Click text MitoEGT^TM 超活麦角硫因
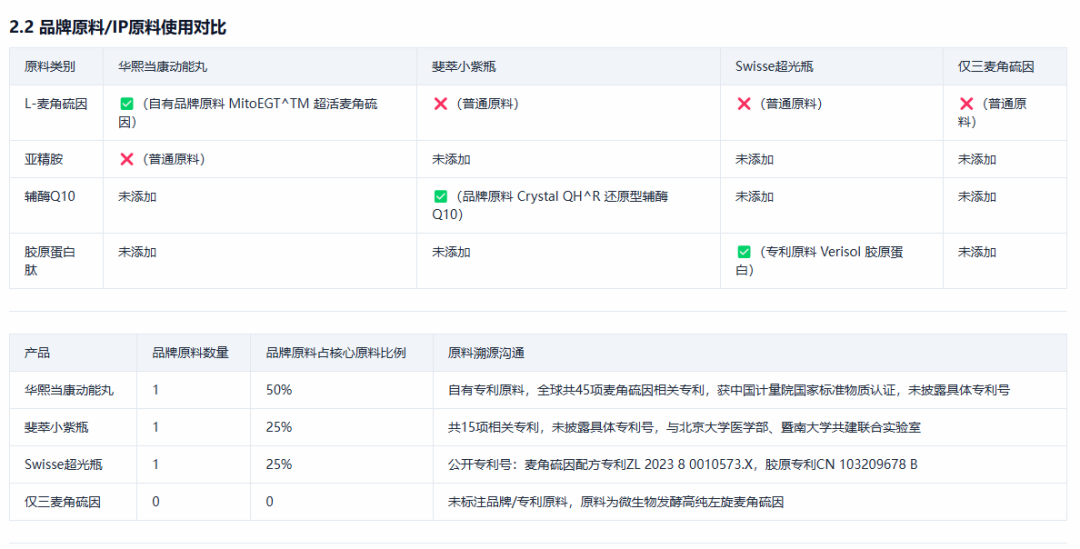Screen dimensions: 1080x549 (x=248, y=113)
